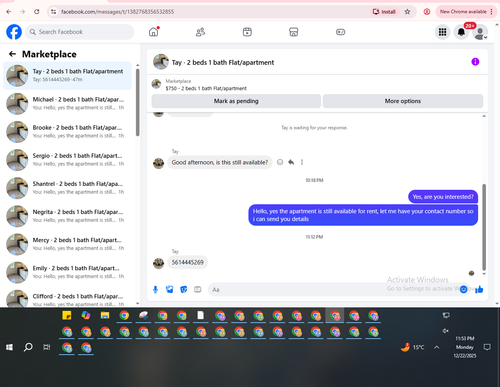Screen dimensions: 500x387
Task: Click the Aa message input field
Action: (x=333, y=289)
